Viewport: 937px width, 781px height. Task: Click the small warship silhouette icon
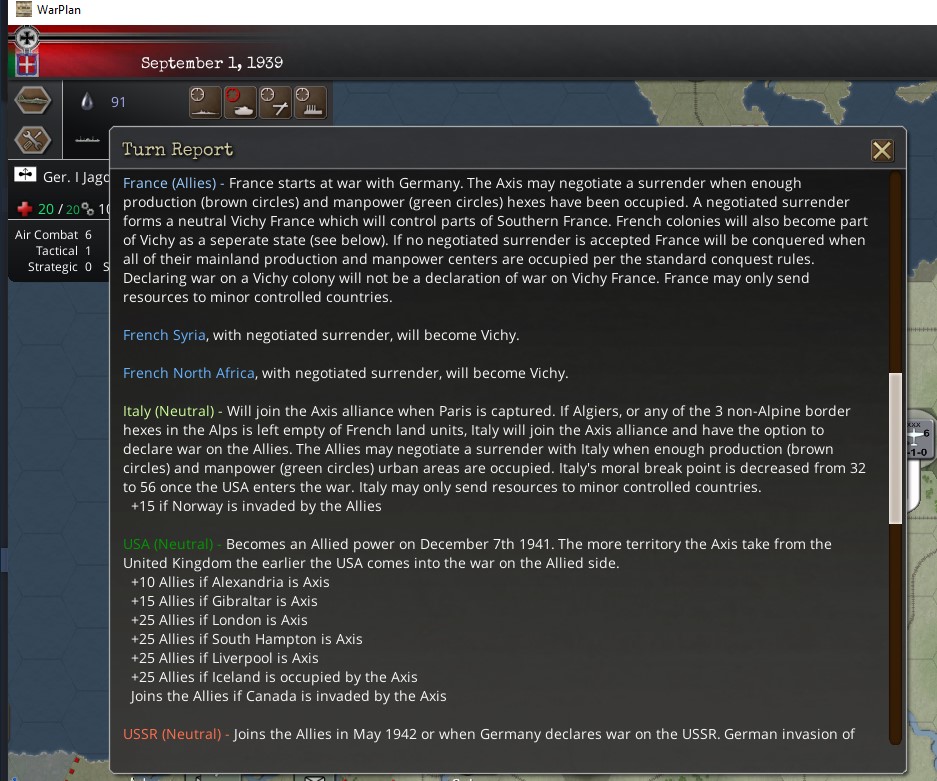coord(87,139)
